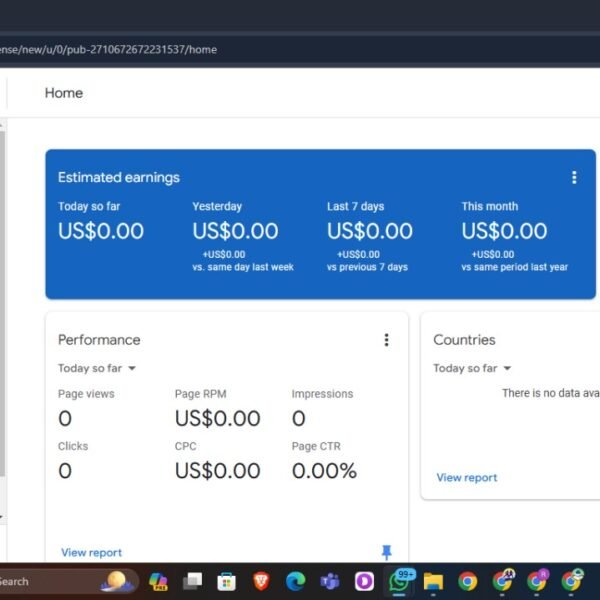600x600 pixels.
Task: Click the 'Last 7 days' earnings label
Action: click(355, 206)
